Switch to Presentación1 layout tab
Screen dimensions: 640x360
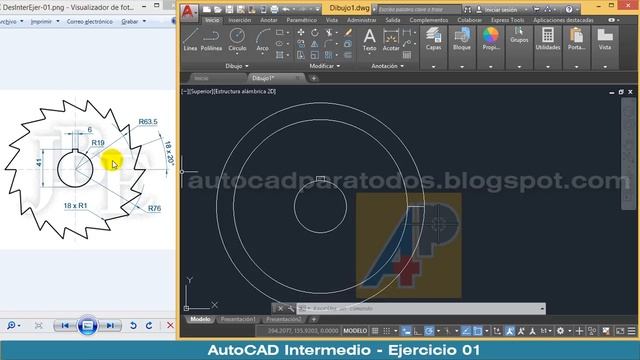click(238, 319)
